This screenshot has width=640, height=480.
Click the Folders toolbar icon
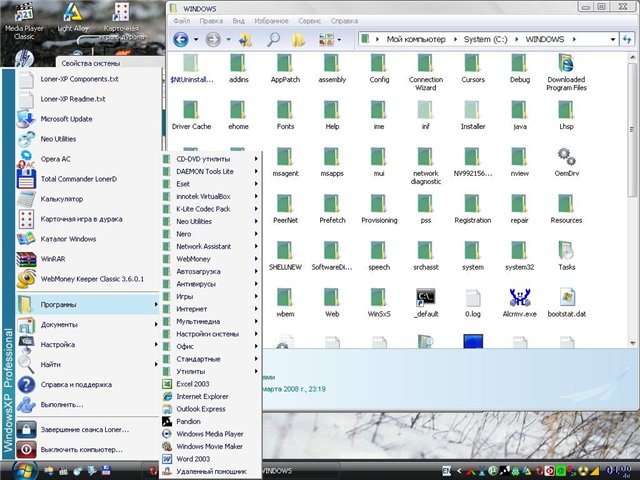(x=298, y=40)
